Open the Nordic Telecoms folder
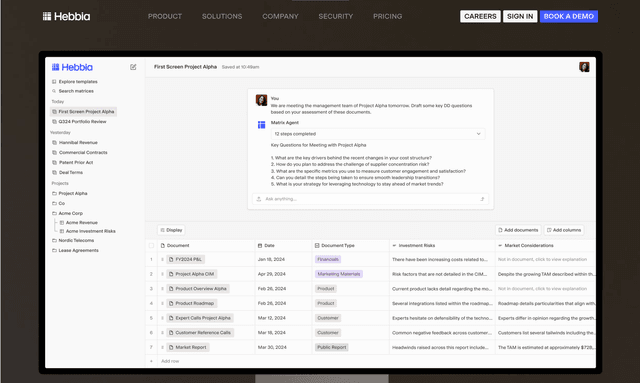Image resolution: width=640 pixels, height=383 pixels. point(73,240)
